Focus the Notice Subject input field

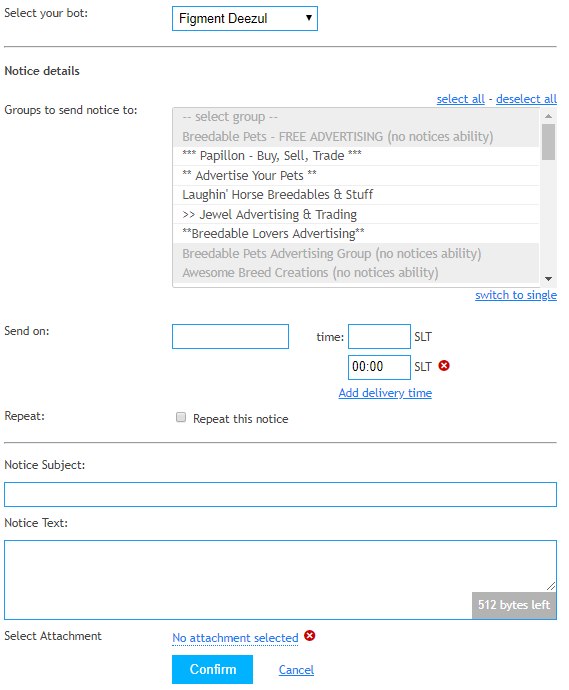(x=280, y=494)
